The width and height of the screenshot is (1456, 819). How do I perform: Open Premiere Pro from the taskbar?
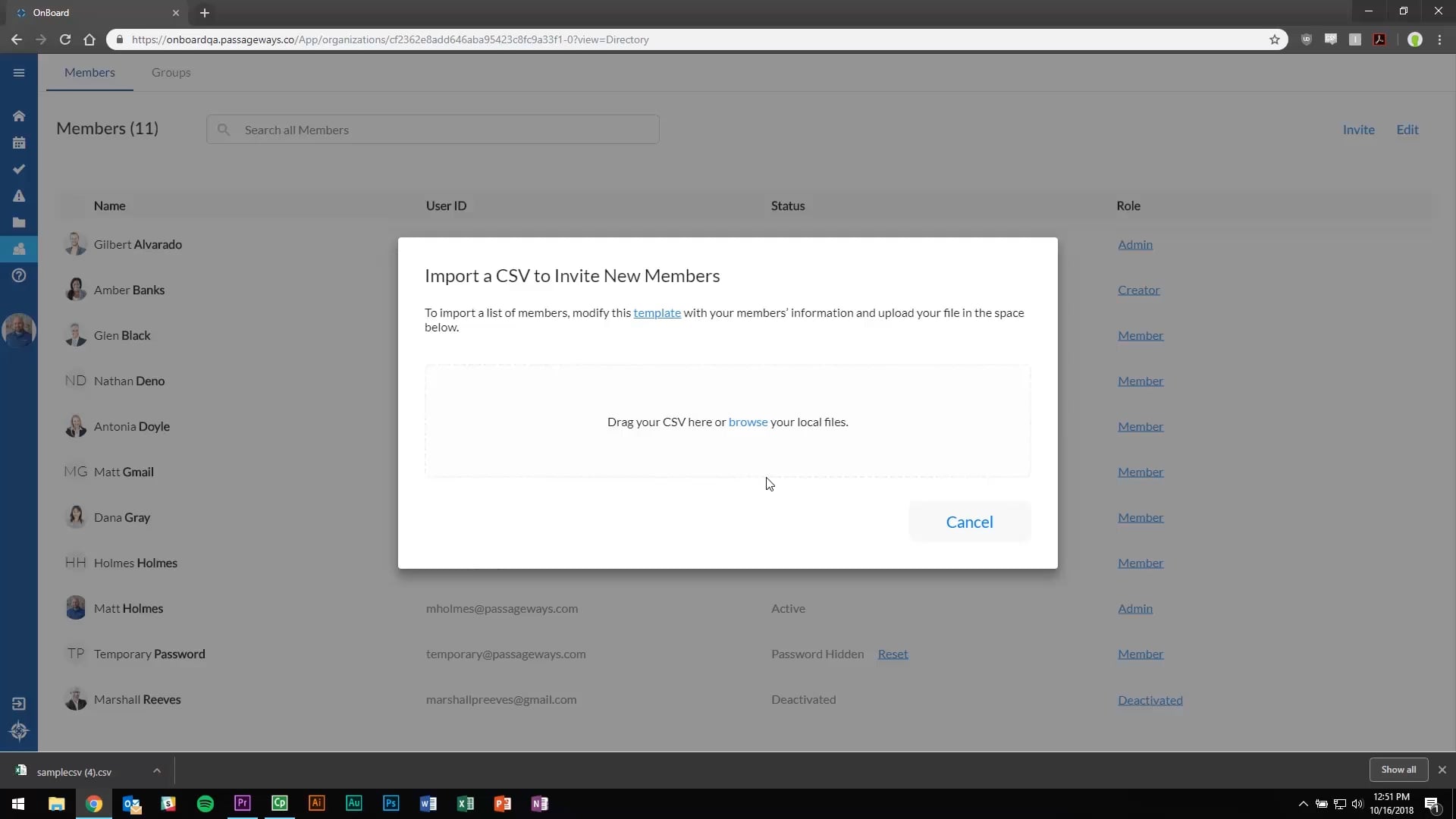pos(243,804)
